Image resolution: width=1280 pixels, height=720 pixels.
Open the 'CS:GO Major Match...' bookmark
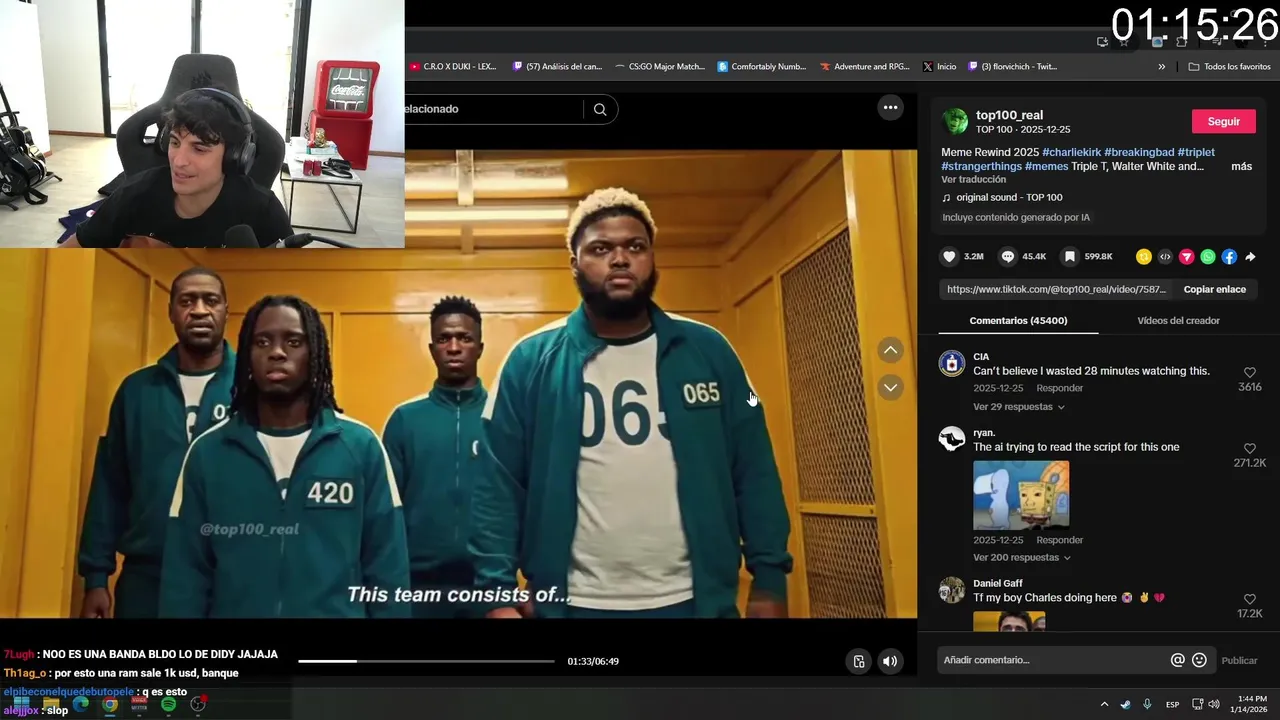click(x=660, y=67)
